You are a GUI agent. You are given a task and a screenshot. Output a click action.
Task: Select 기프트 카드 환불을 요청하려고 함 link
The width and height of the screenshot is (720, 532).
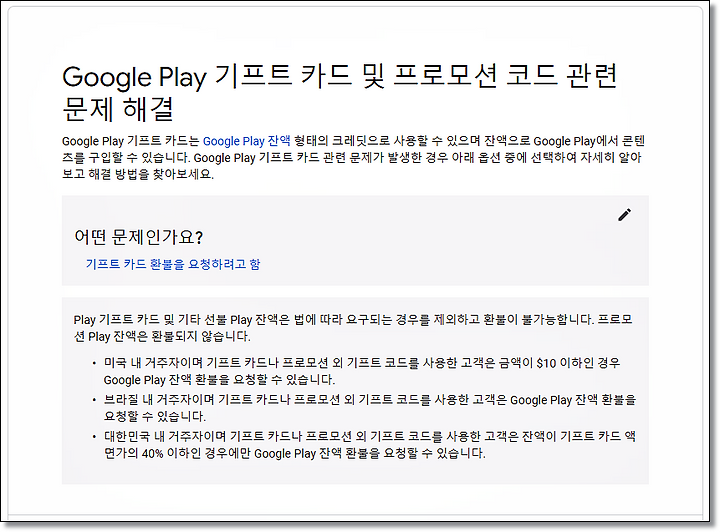click(x=173, y=264)
